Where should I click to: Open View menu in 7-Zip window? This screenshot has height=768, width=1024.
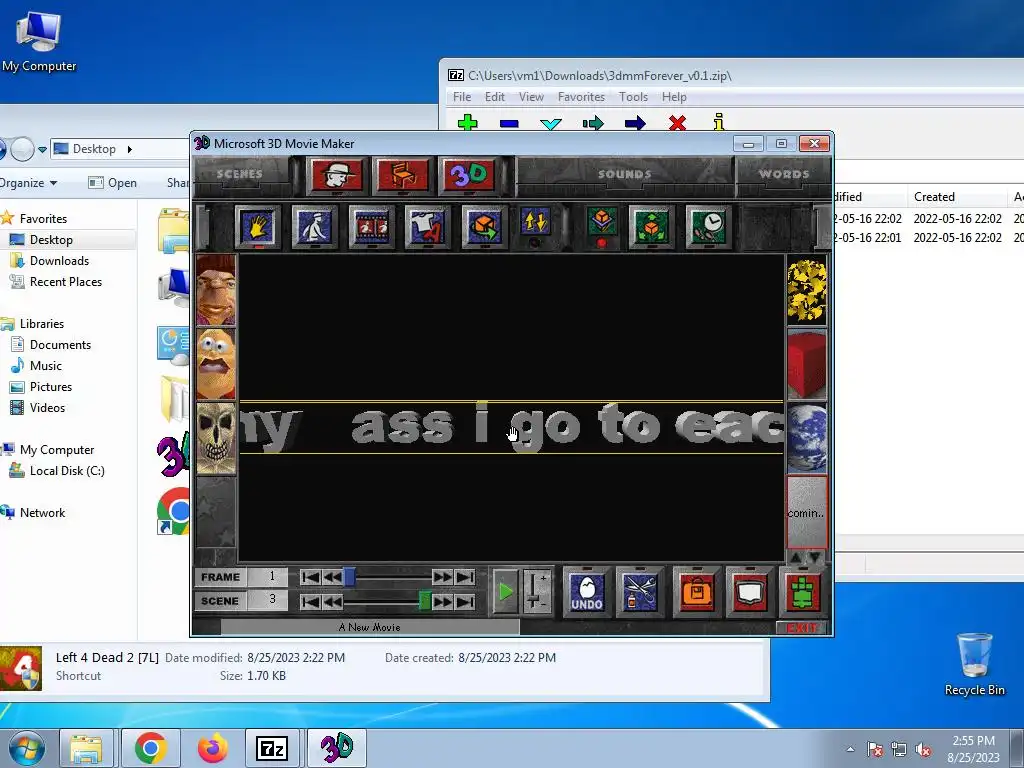point(531,97)
